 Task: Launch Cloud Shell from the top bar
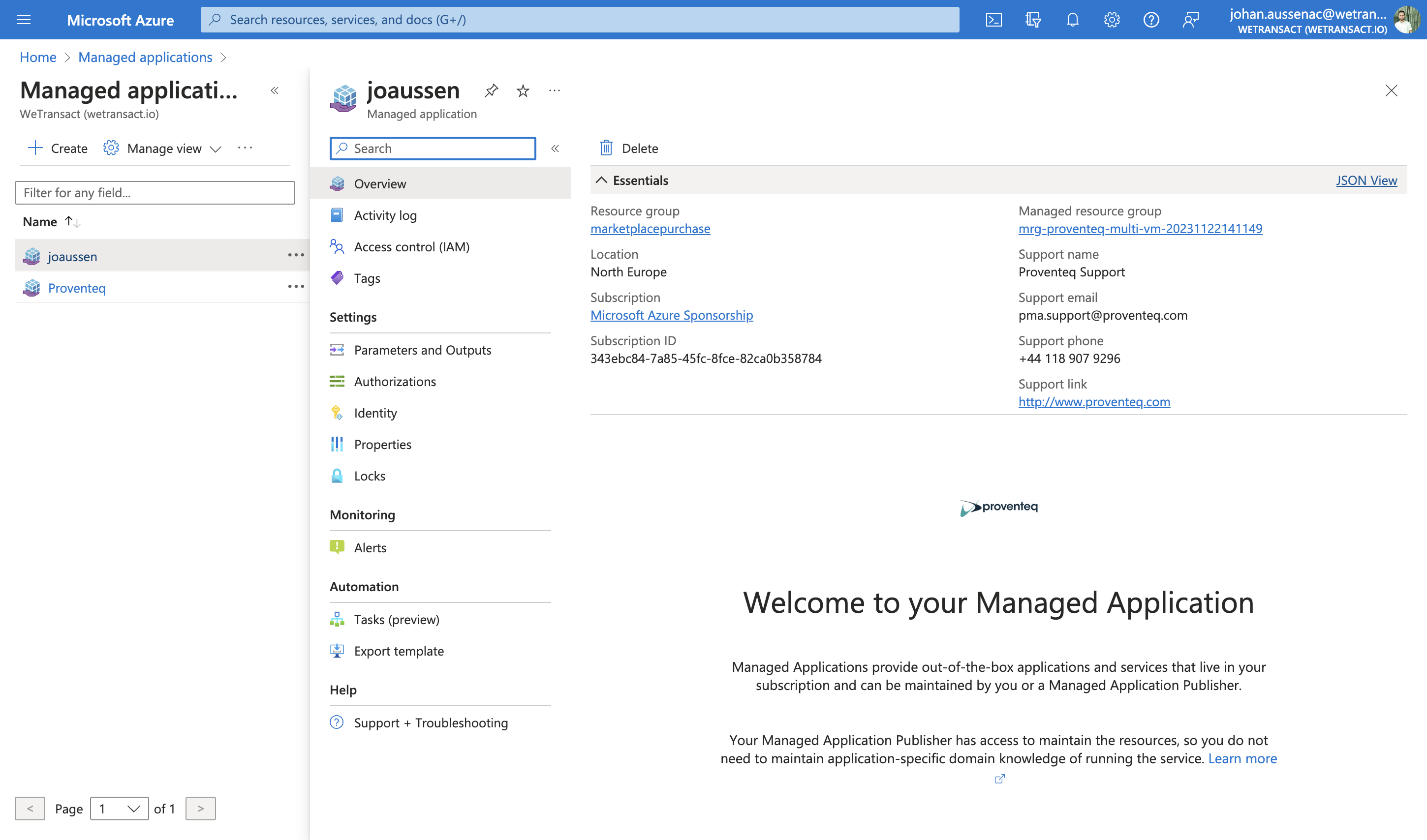993,20
